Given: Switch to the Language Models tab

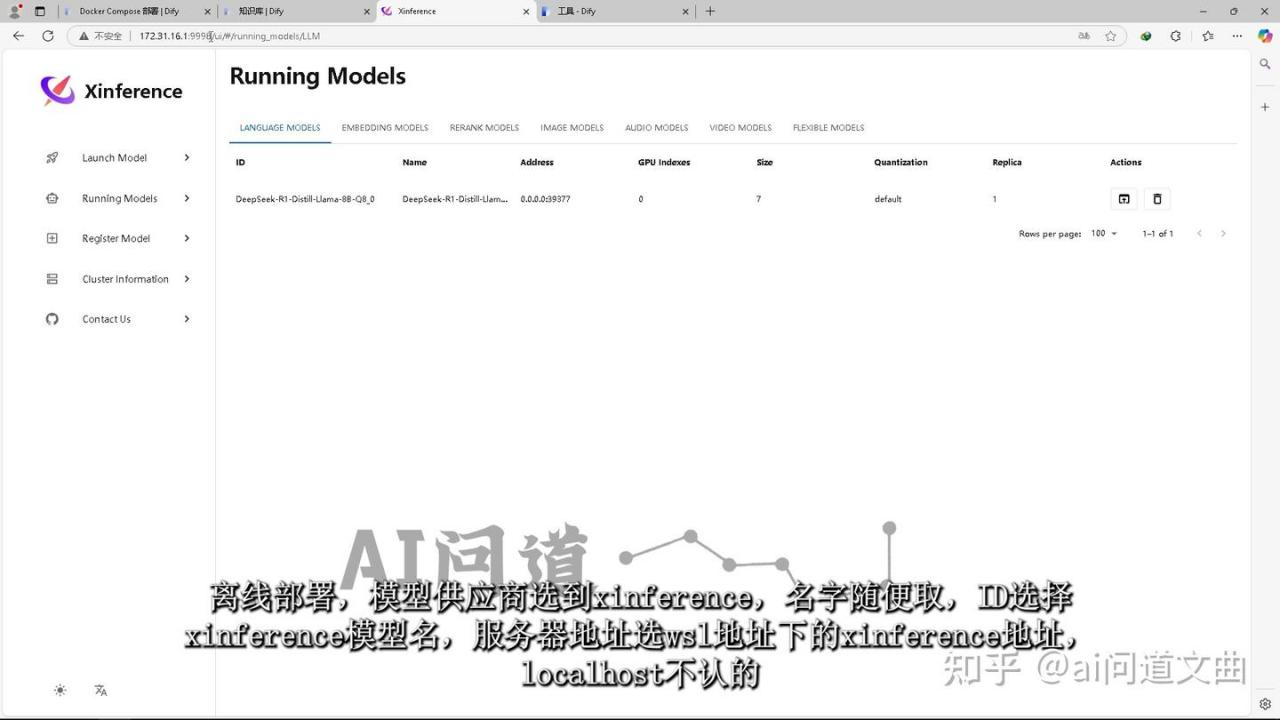Looking at the screenshot, I should pyautogui.click(x=280, y=128).
